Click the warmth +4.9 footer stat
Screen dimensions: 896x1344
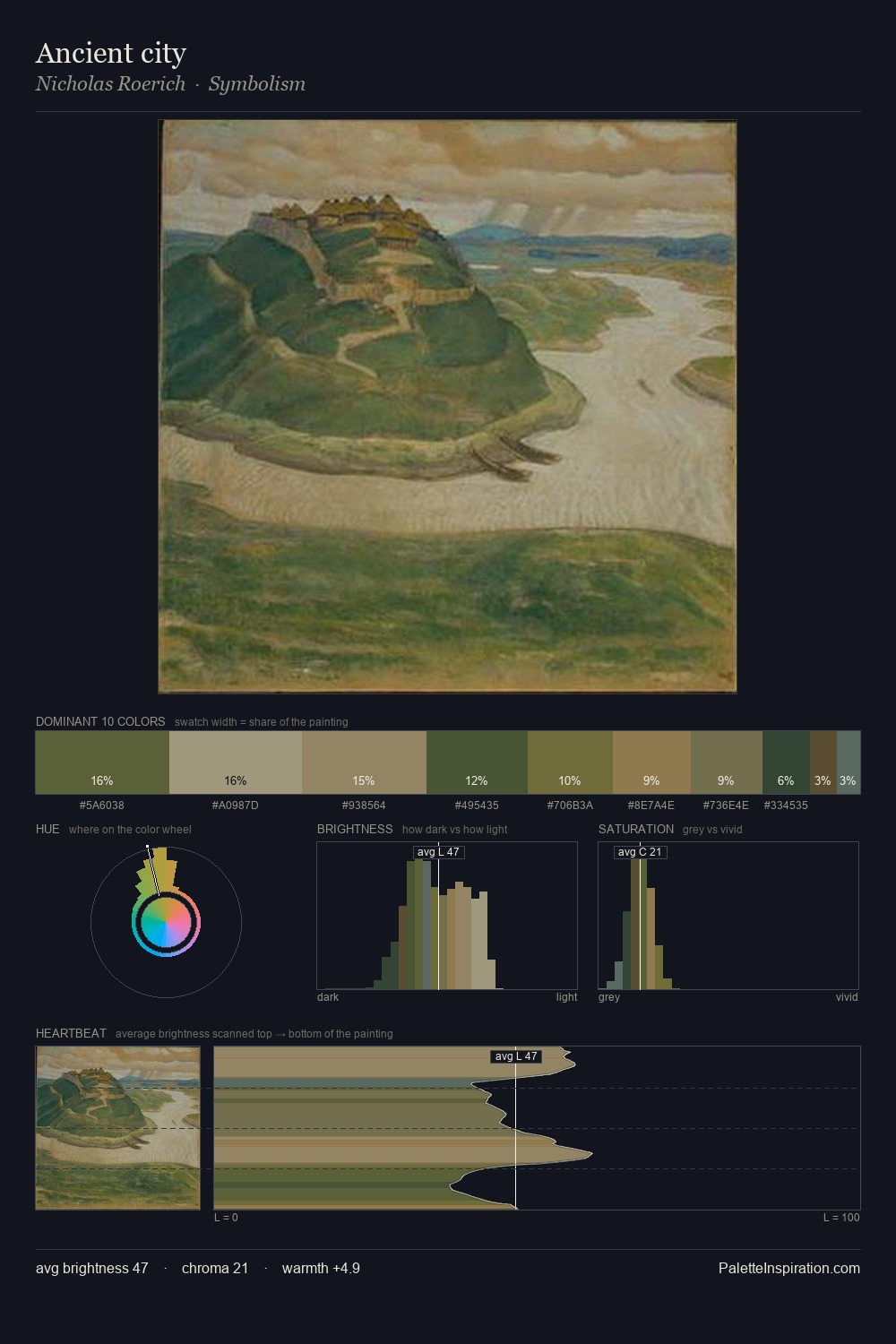coord(321,1268)
